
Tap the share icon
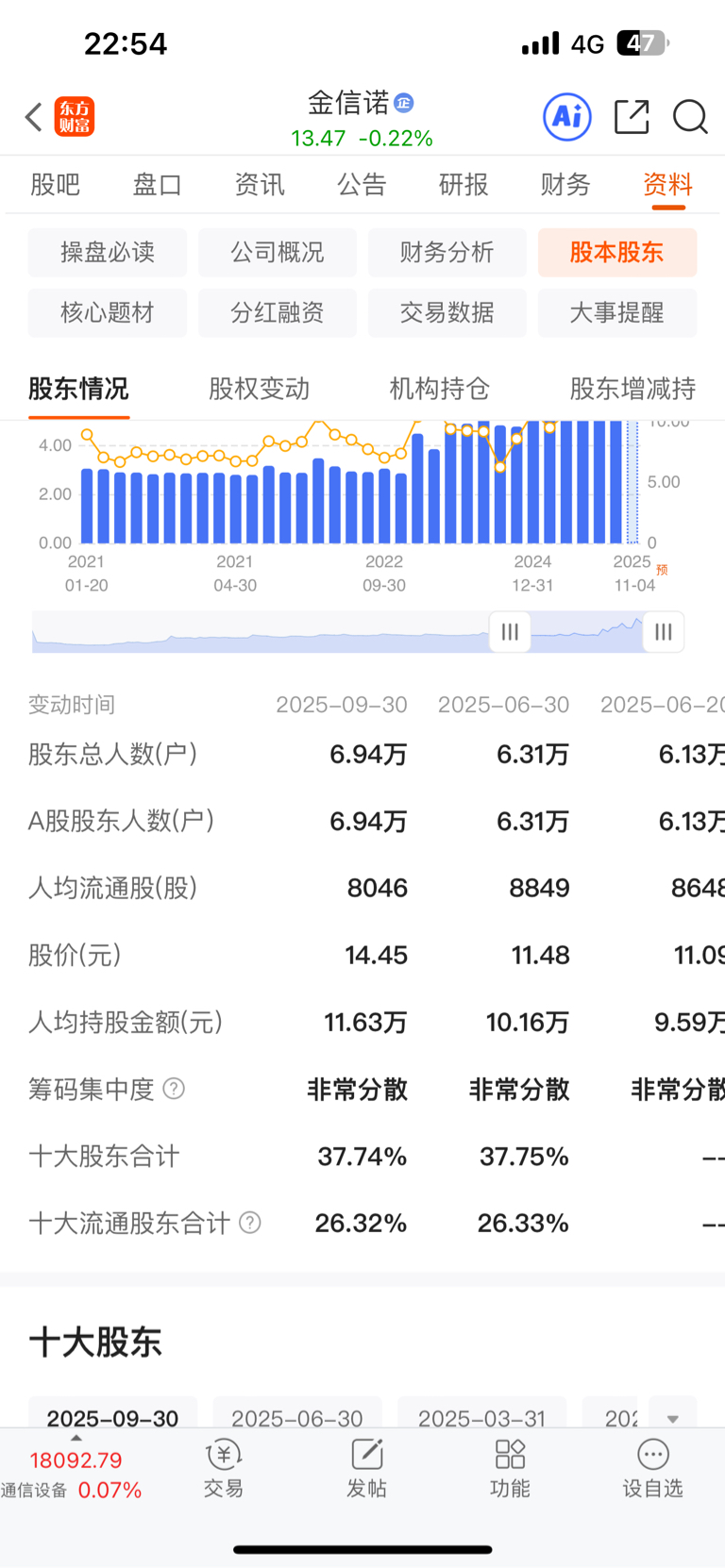pos(632,117)
